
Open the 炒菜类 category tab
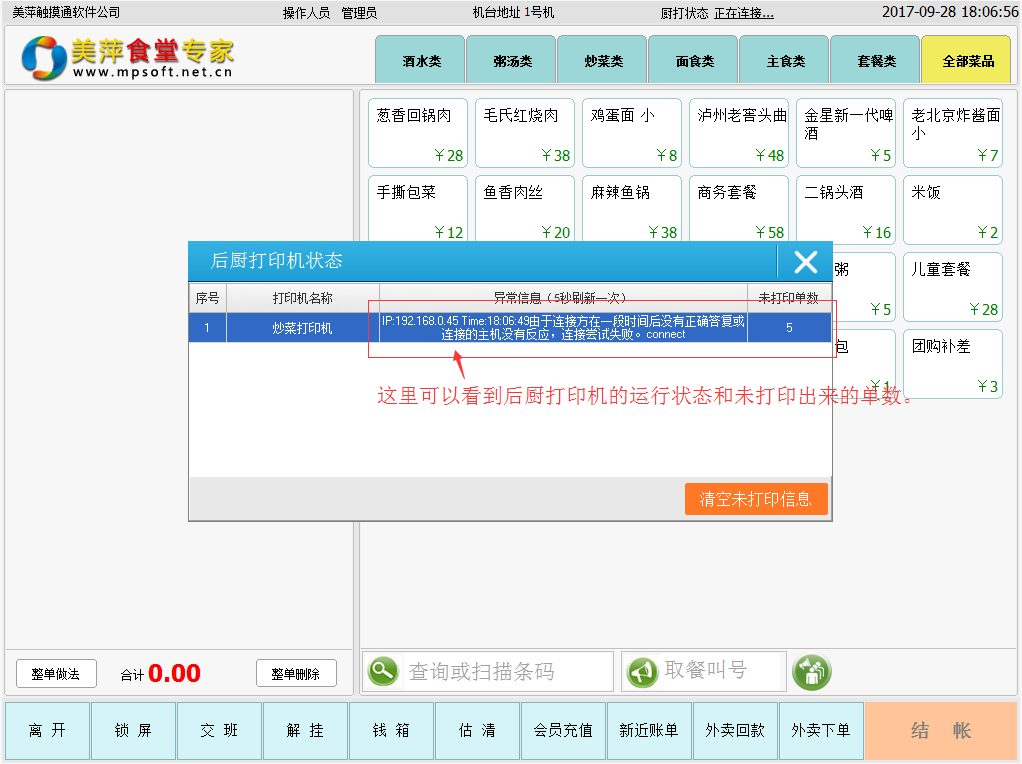point(602,61)
